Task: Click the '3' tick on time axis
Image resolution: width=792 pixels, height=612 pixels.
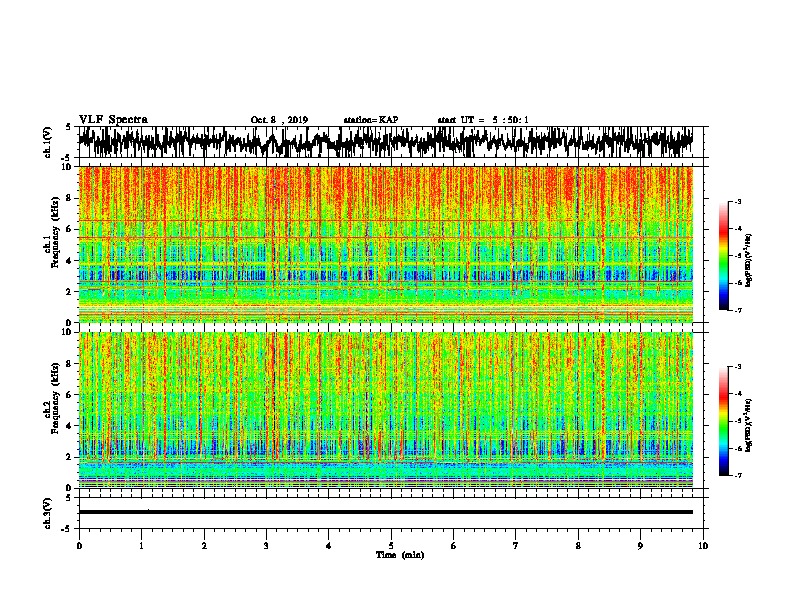Action: coord(266,546)
